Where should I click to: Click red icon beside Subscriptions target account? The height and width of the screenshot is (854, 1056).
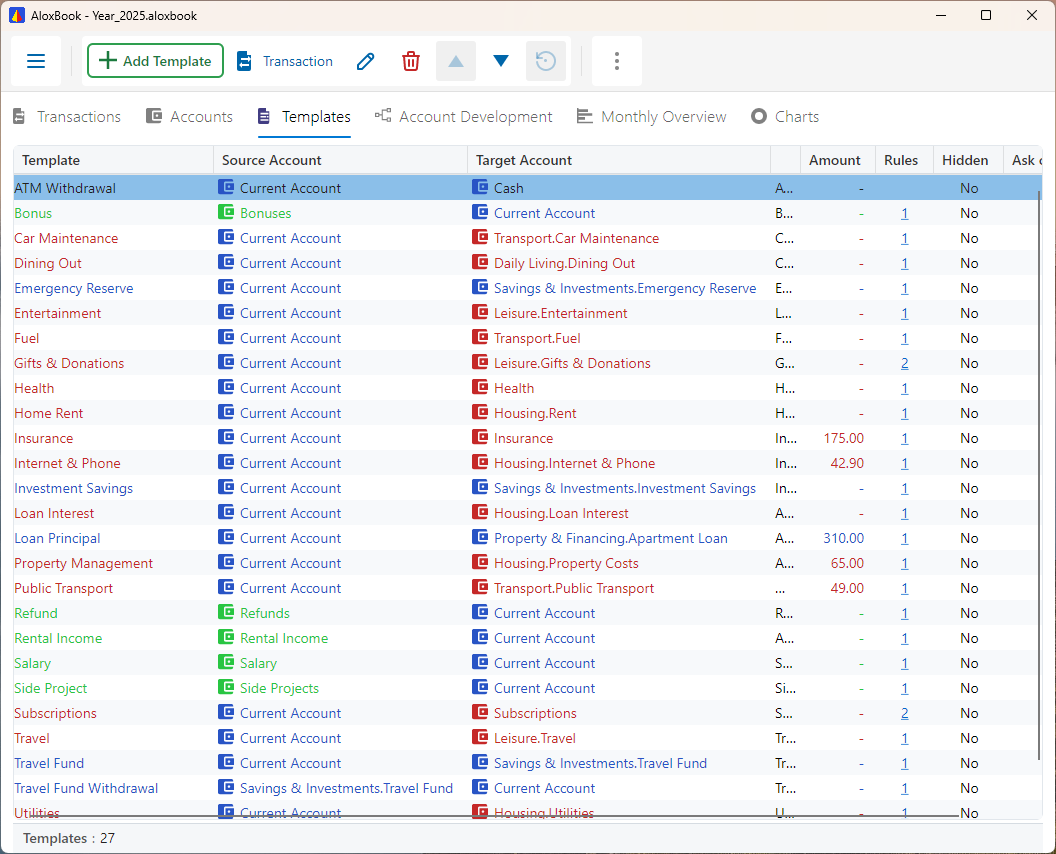(x=480, y=712)
